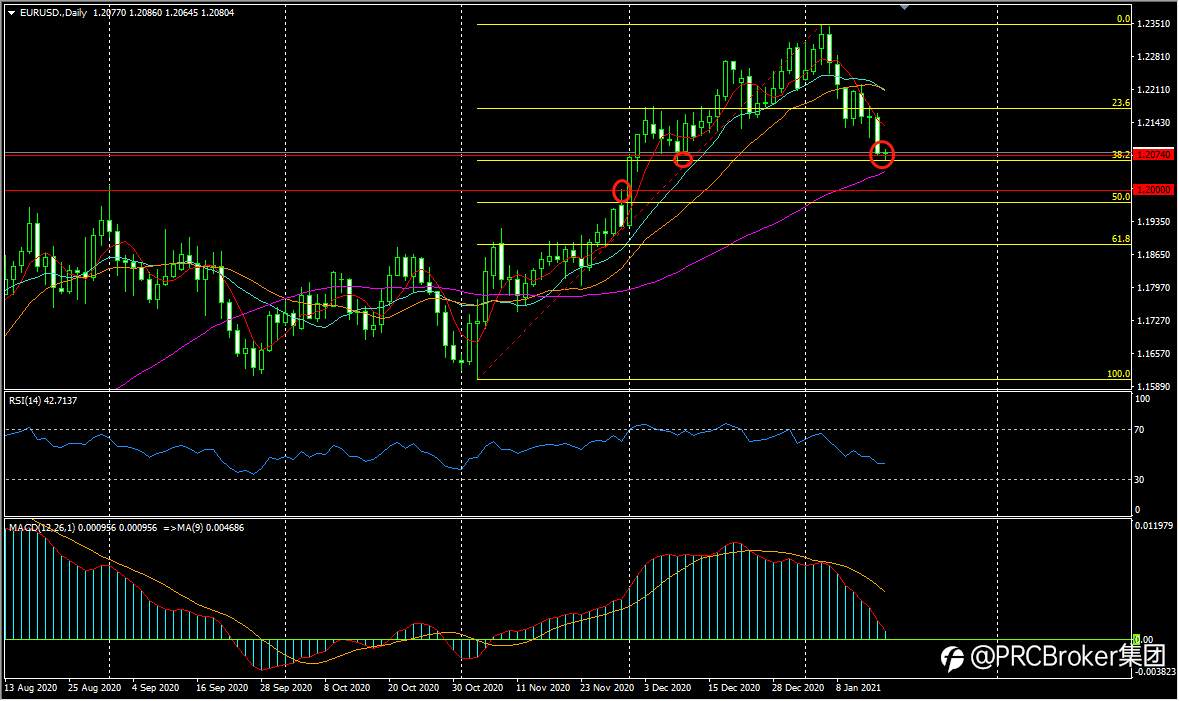Click the RSI scale value 30

click(1139, 480)
